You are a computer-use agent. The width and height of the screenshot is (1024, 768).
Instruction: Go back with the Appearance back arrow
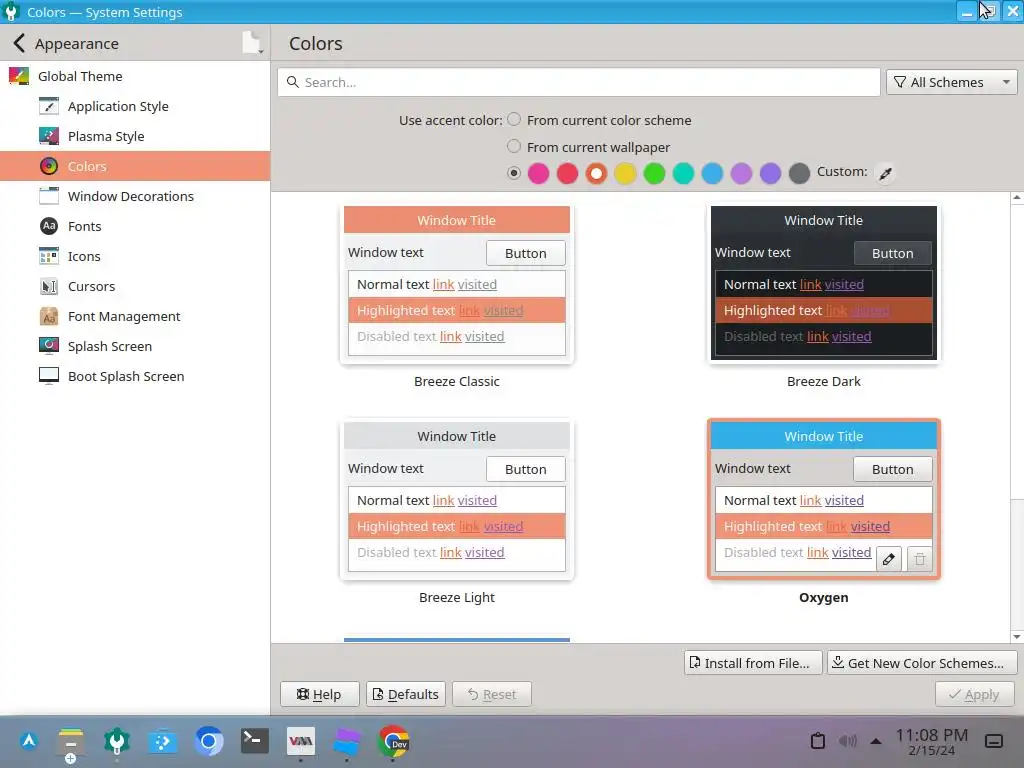20,44
